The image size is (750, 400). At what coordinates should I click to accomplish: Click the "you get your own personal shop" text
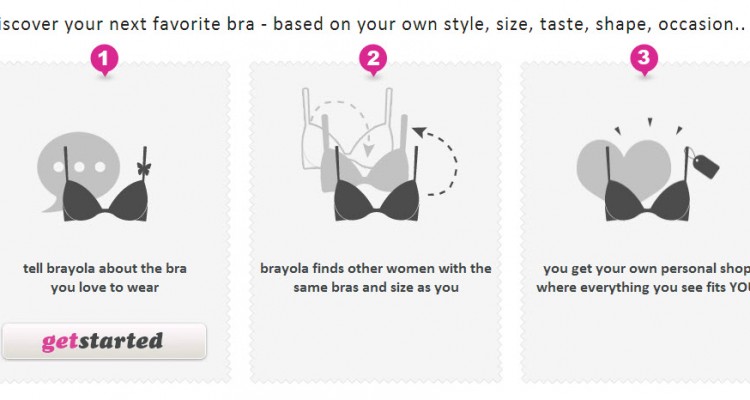coord(645,268)
